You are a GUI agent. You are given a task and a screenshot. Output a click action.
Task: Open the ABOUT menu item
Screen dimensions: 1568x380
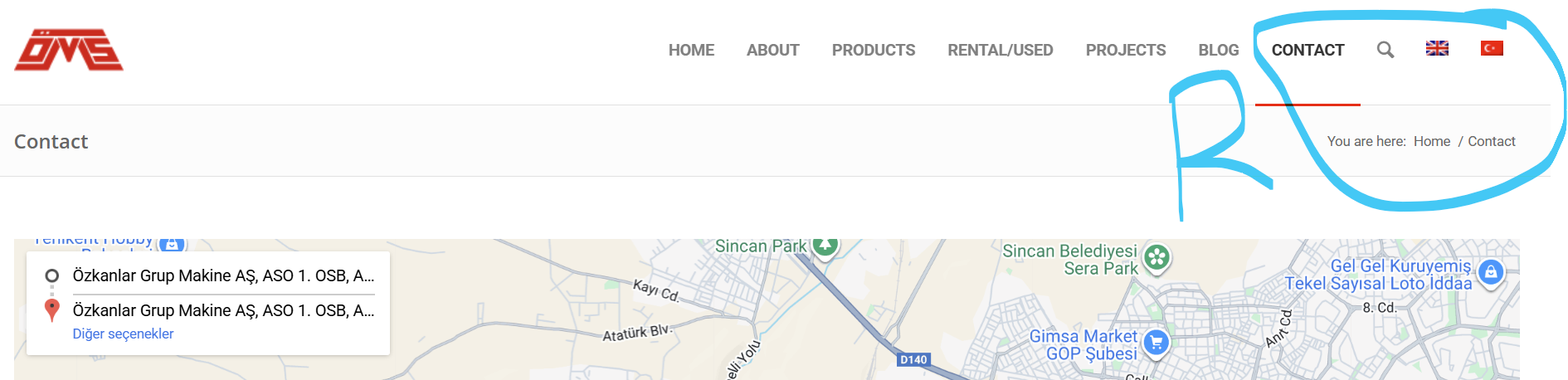pos(772,50)
